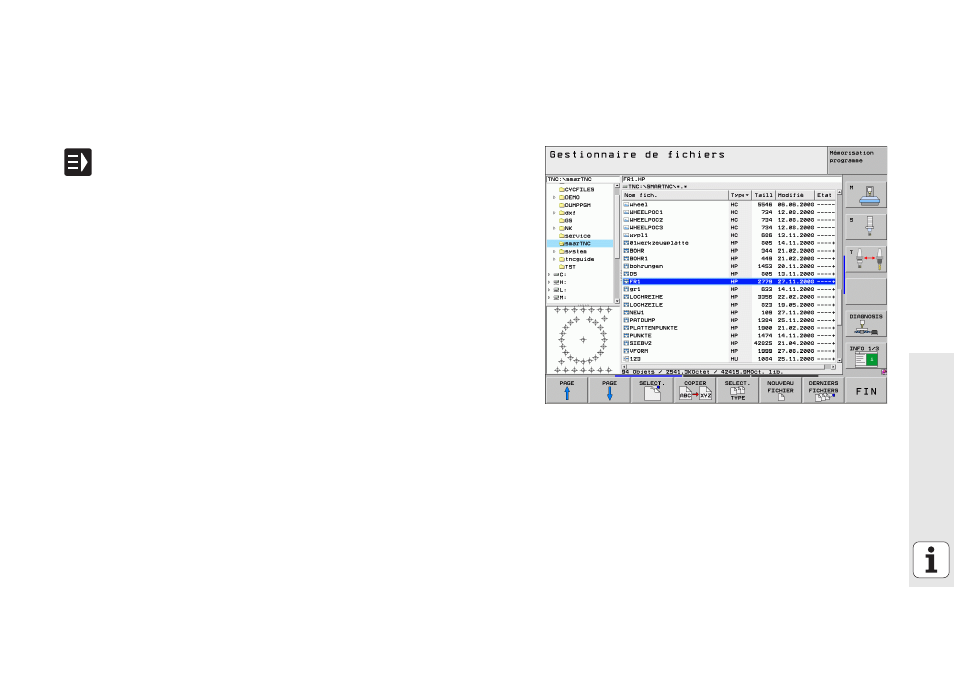Click the Taill column header
The height and width of the screenshot is (673, 954).
[x=764, y=195]
